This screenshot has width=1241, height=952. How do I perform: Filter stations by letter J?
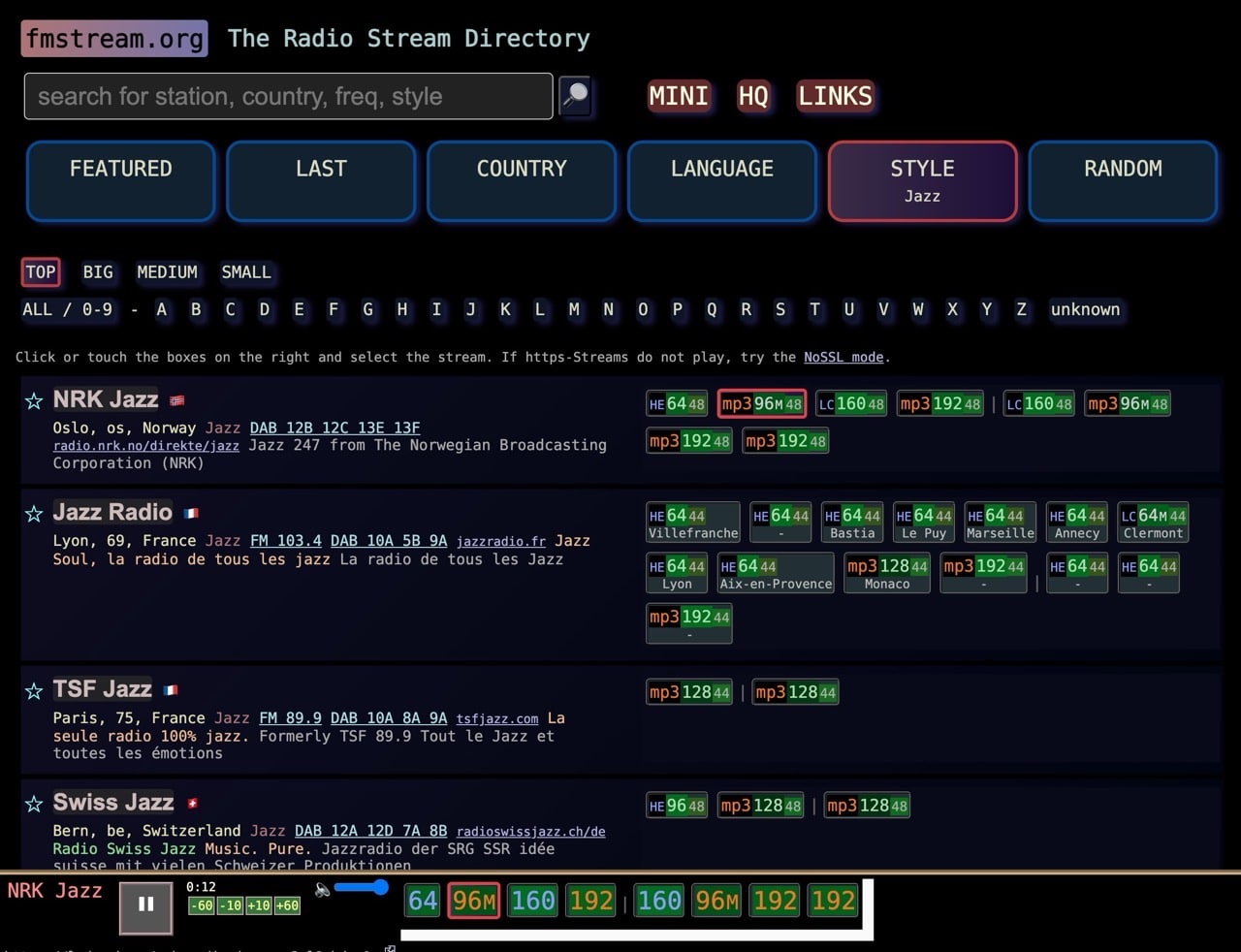coord(471,309)
